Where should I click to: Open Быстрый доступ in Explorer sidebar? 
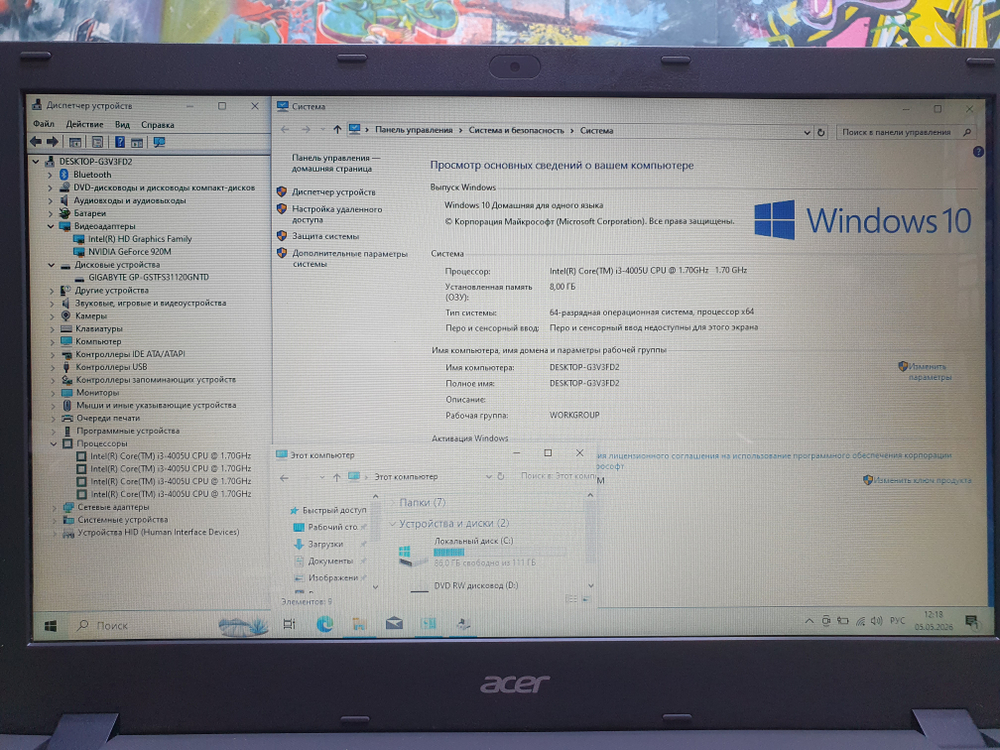[334, 510]
